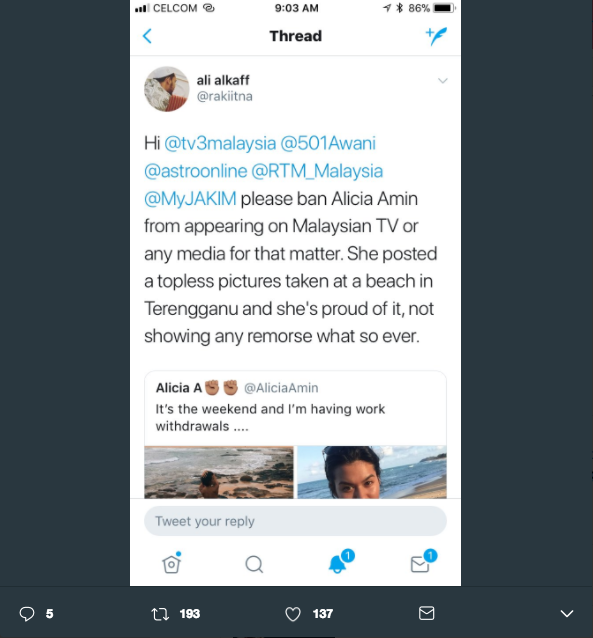
Task: Open the @RTM_Malaysia mention
Action: (x=317, y=171)
